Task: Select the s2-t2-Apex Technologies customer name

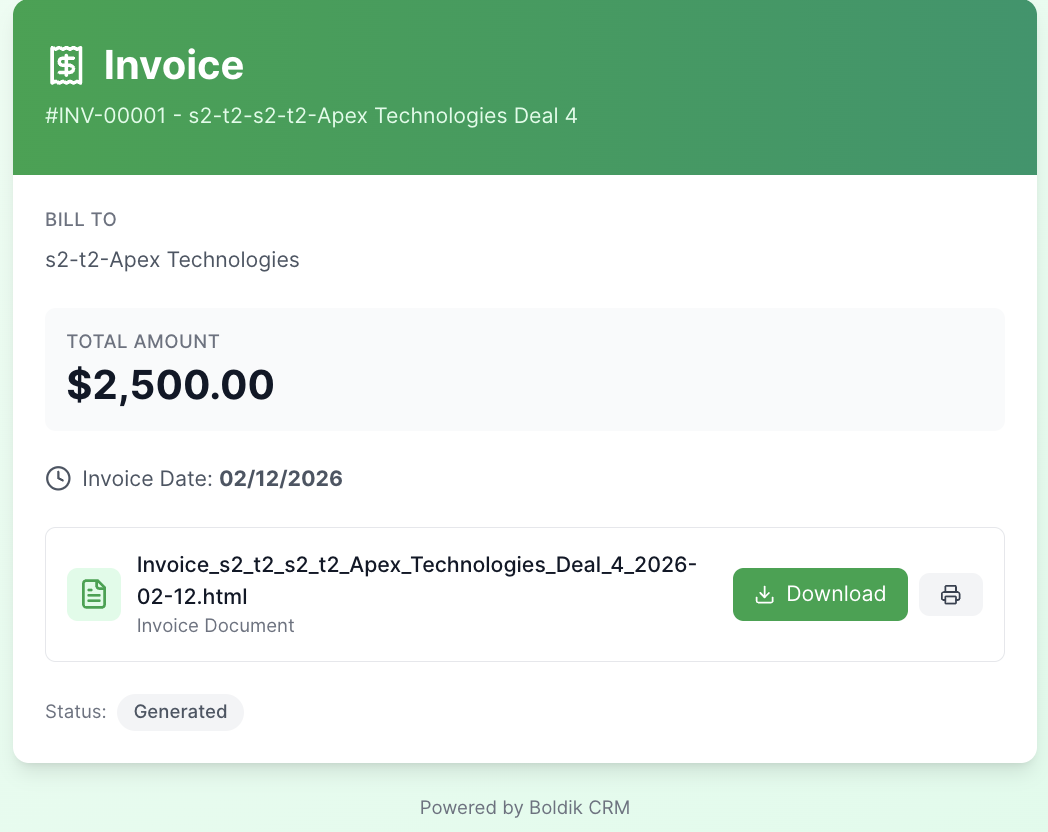Action: 172,260
